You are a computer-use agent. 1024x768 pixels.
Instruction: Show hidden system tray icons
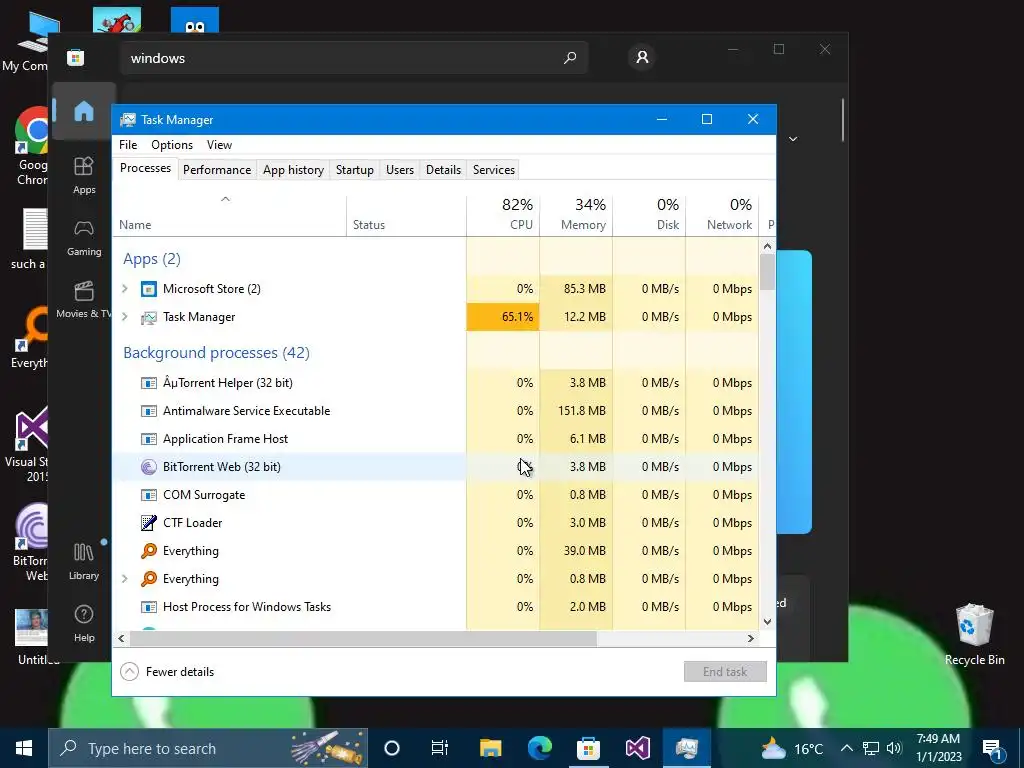(x=846, y=748)
